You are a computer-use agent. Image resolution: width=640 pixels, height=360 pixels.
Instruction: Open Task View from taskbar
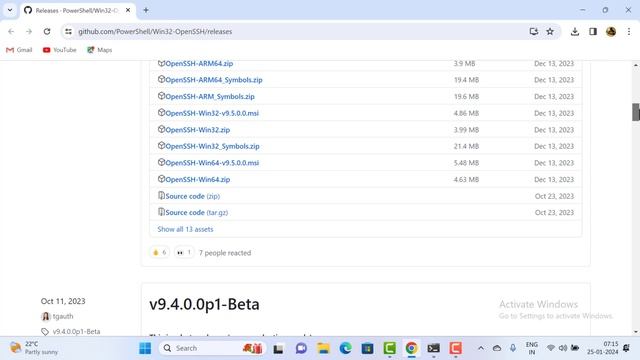point(278,348)
